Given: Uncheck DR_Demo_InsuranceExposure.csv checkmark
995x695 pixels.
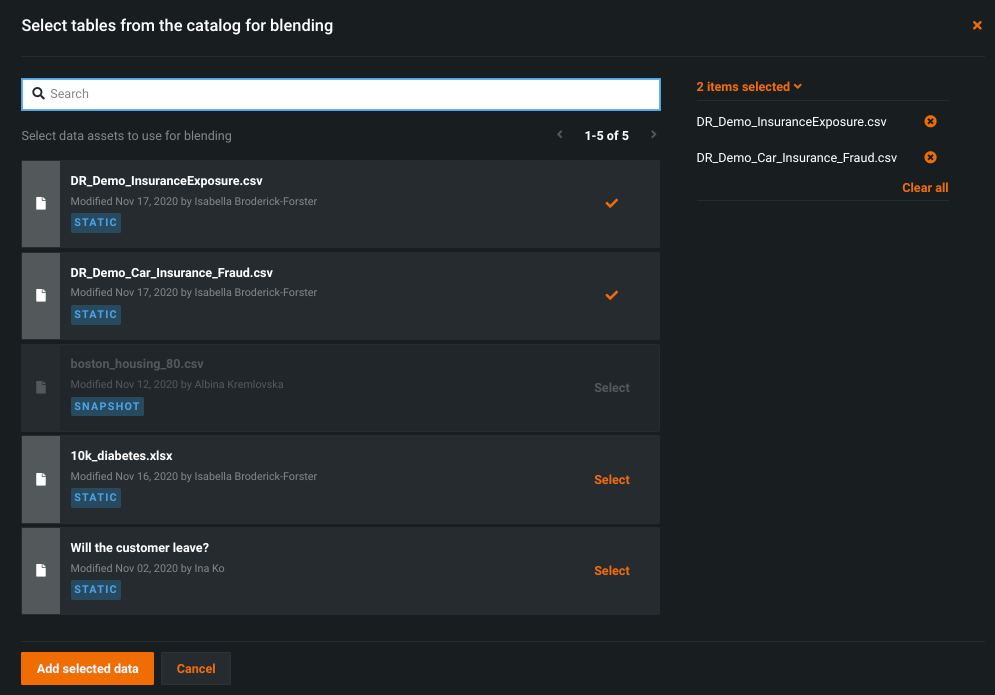Looking at the screenshot, I should pyautogui.click(x=611, y=203).
